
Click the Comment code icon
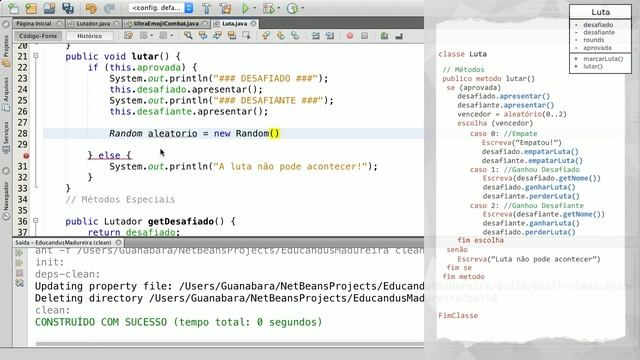pyautogui.click(x=384, y=36)
